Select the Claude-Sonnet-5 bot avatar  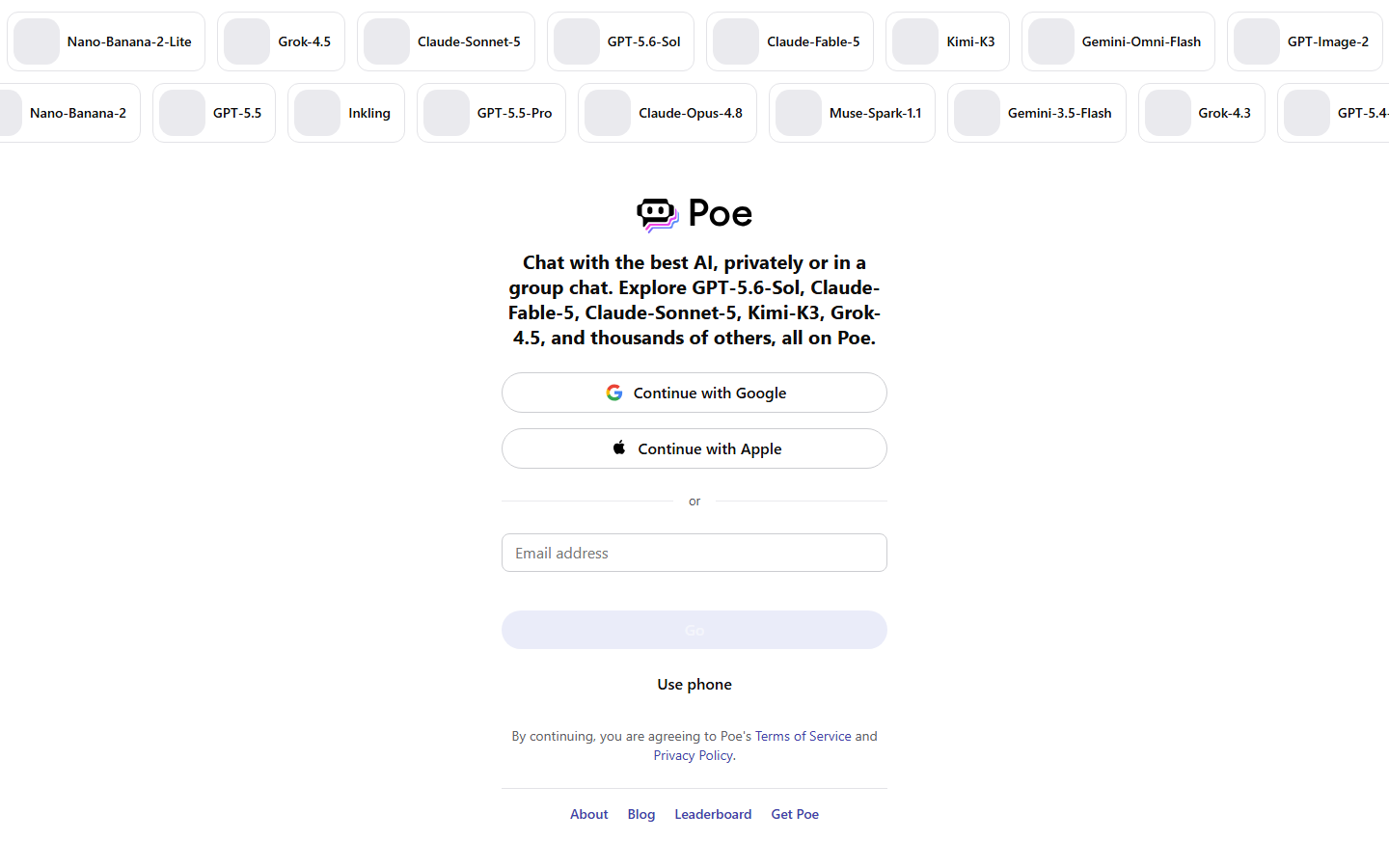[x=387, y=41]
